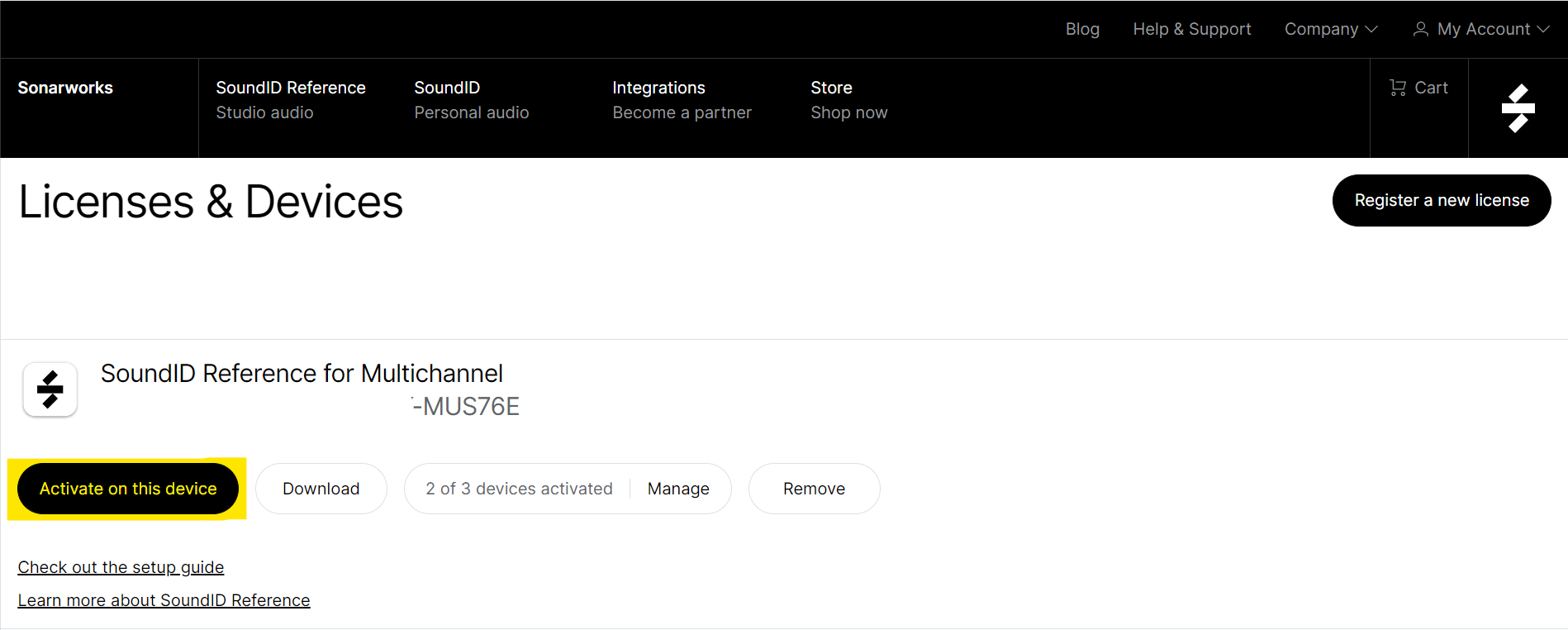Click SoundID Reference for Multichannel title
Image resolution: width=1568 pixels, height=630 pixels.
302,374
